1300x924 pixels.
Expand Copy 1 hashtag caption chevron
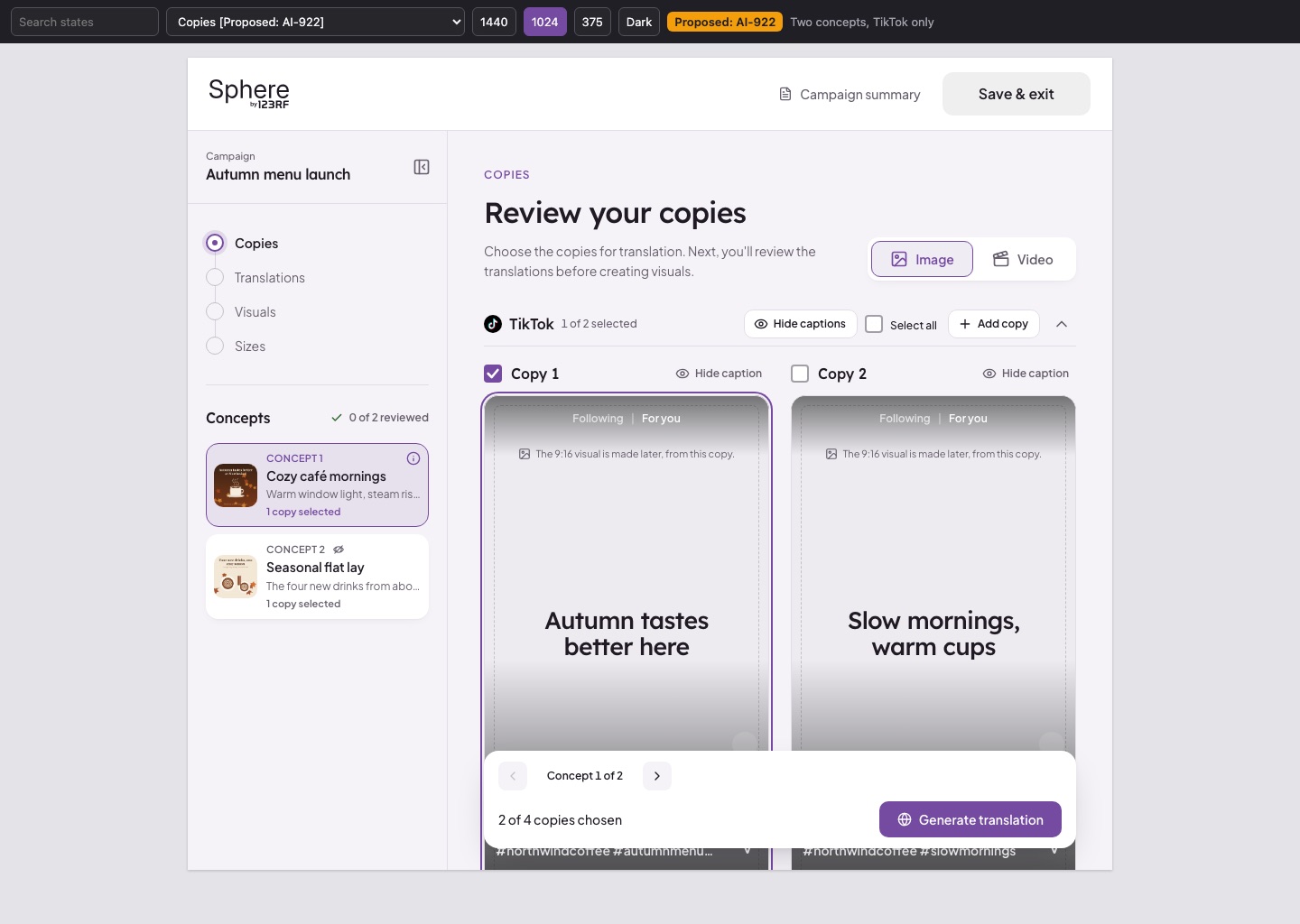[747, 851]
